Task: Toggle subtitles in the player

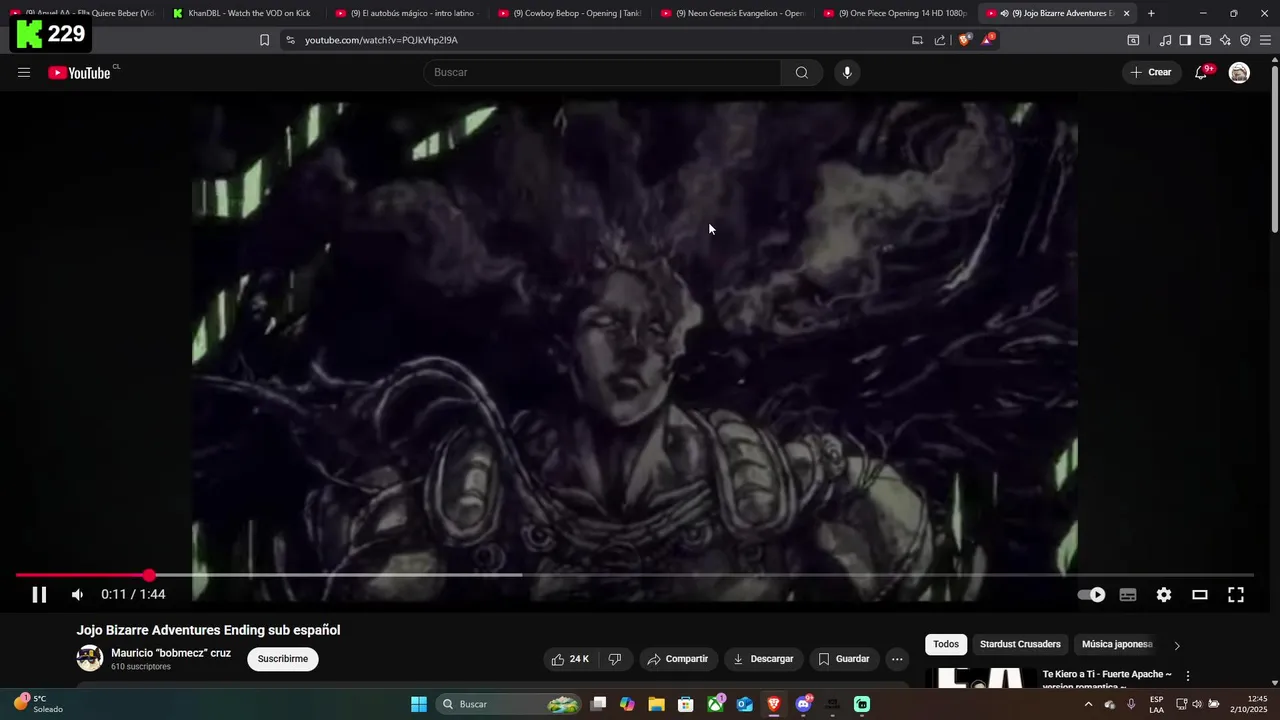Action: click(x=1128, y=594)
